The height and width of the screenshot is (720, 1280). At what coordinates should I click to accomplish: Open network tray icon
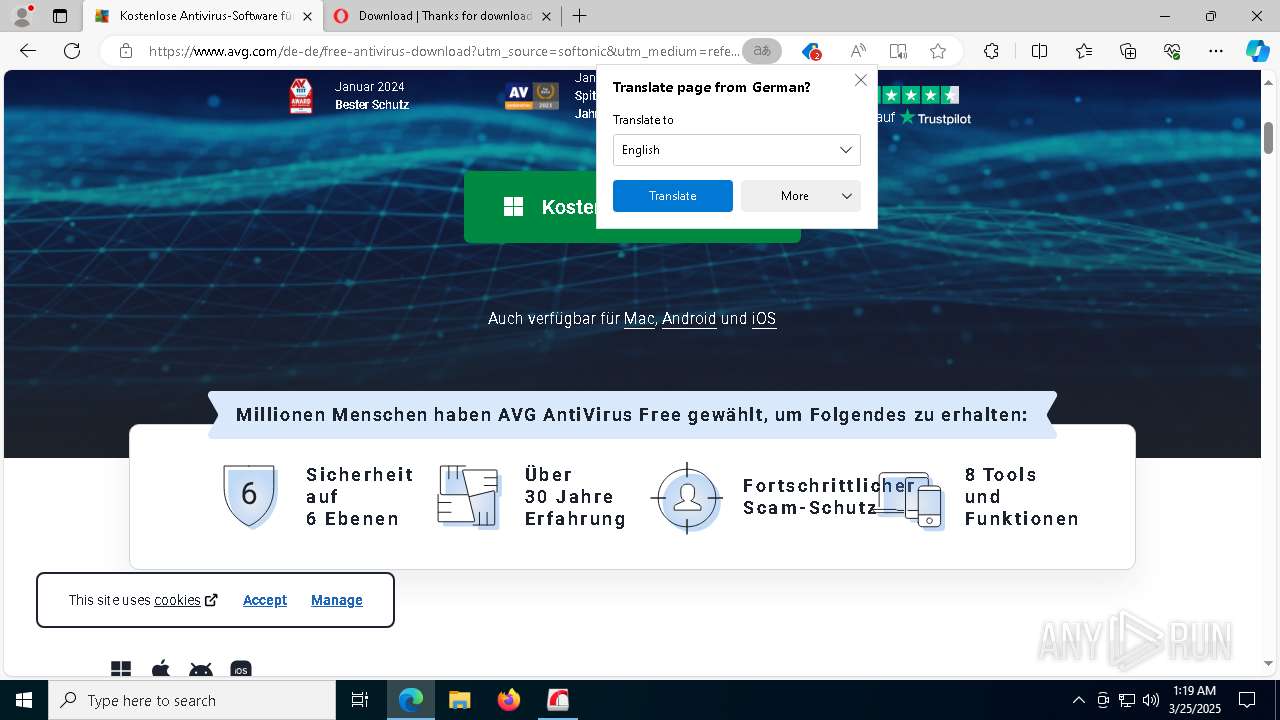click(x=1127, y=700)
